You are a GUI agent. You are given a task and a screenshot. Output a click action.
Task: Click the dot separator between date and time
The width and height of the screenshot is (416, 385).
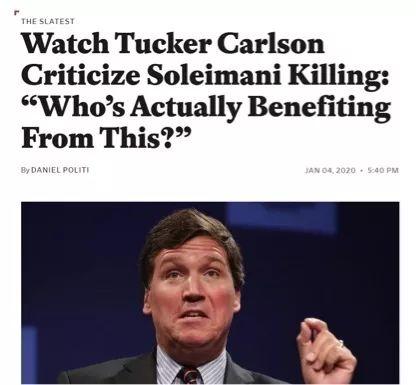(361, 170)
